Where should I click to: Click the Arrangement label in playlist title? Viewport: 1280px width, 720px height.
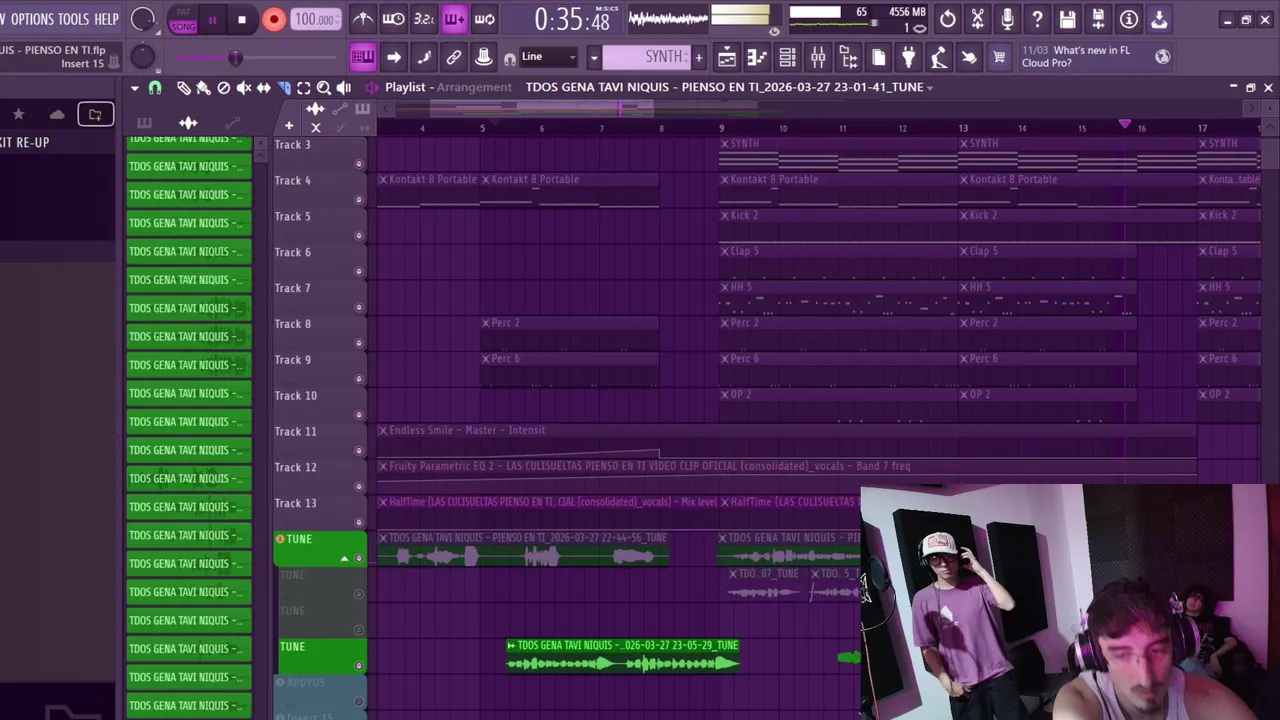click(474, 87)
